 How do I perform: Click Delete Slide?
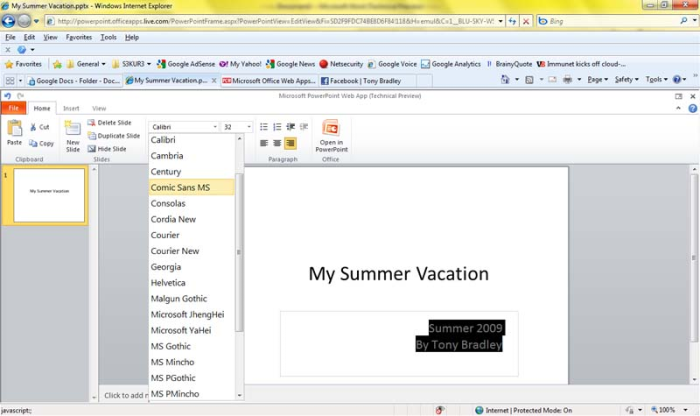click(x=109, y=122)
